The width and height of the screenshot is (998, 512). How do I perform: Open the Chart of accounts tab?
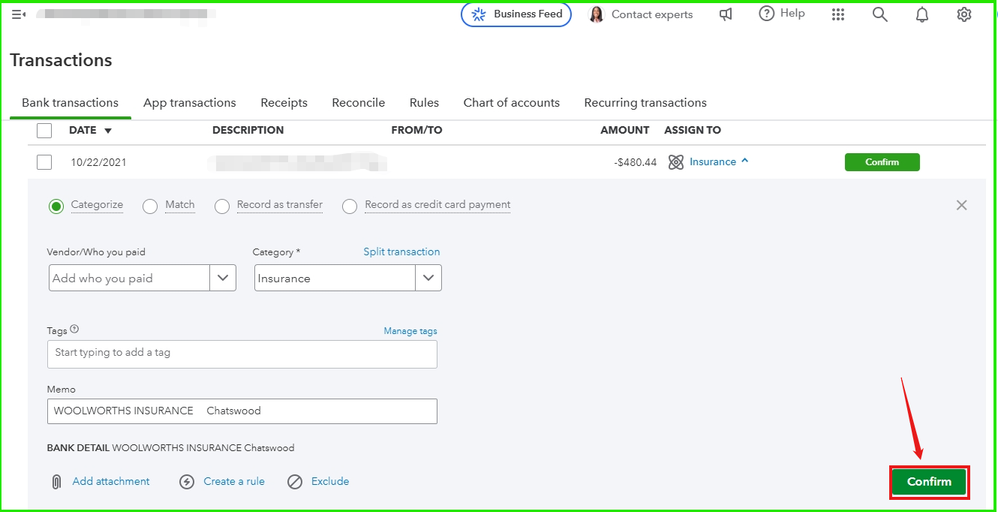(511, 103)
